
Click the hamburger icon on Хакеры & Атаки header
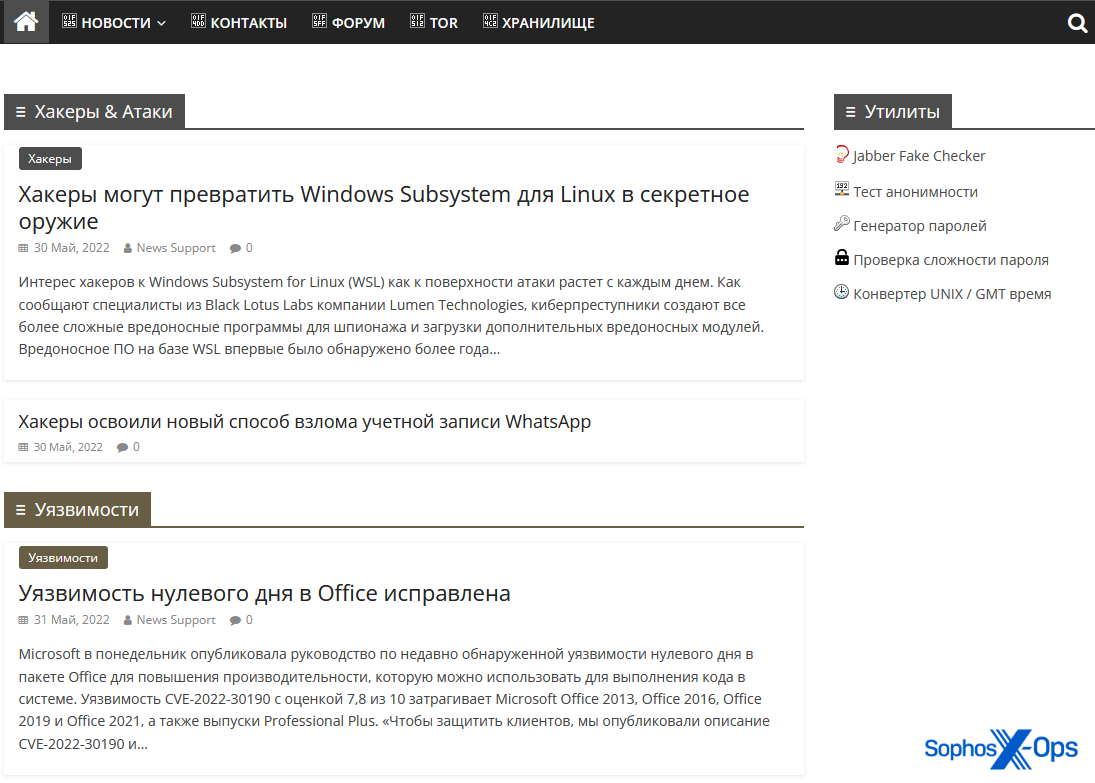pyautogui.click(x=21, y=111)
